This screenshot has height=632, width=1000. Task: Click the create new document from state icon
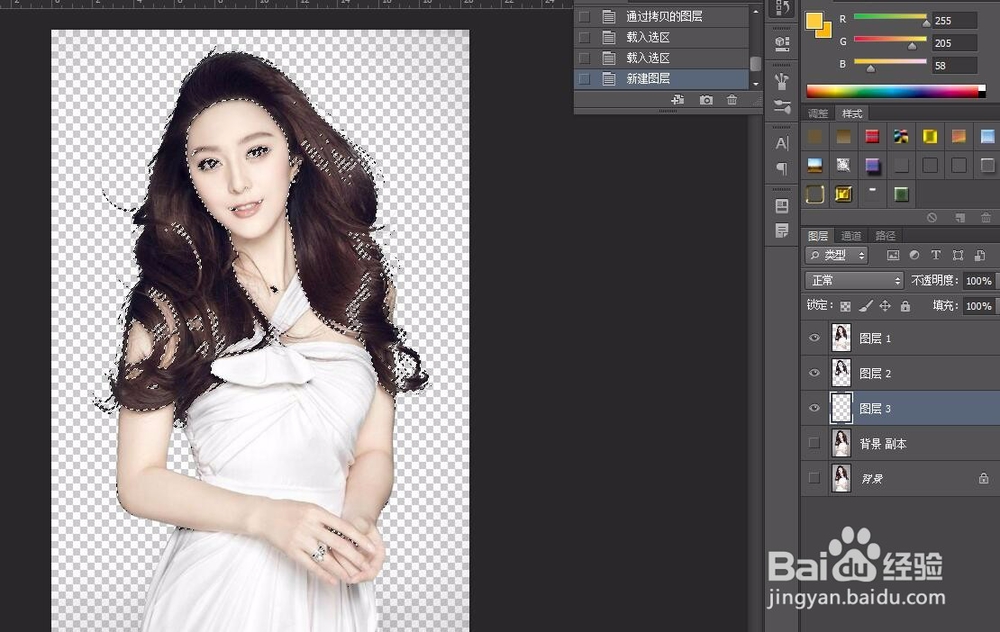pyautogui.click(x=677, y=99)
